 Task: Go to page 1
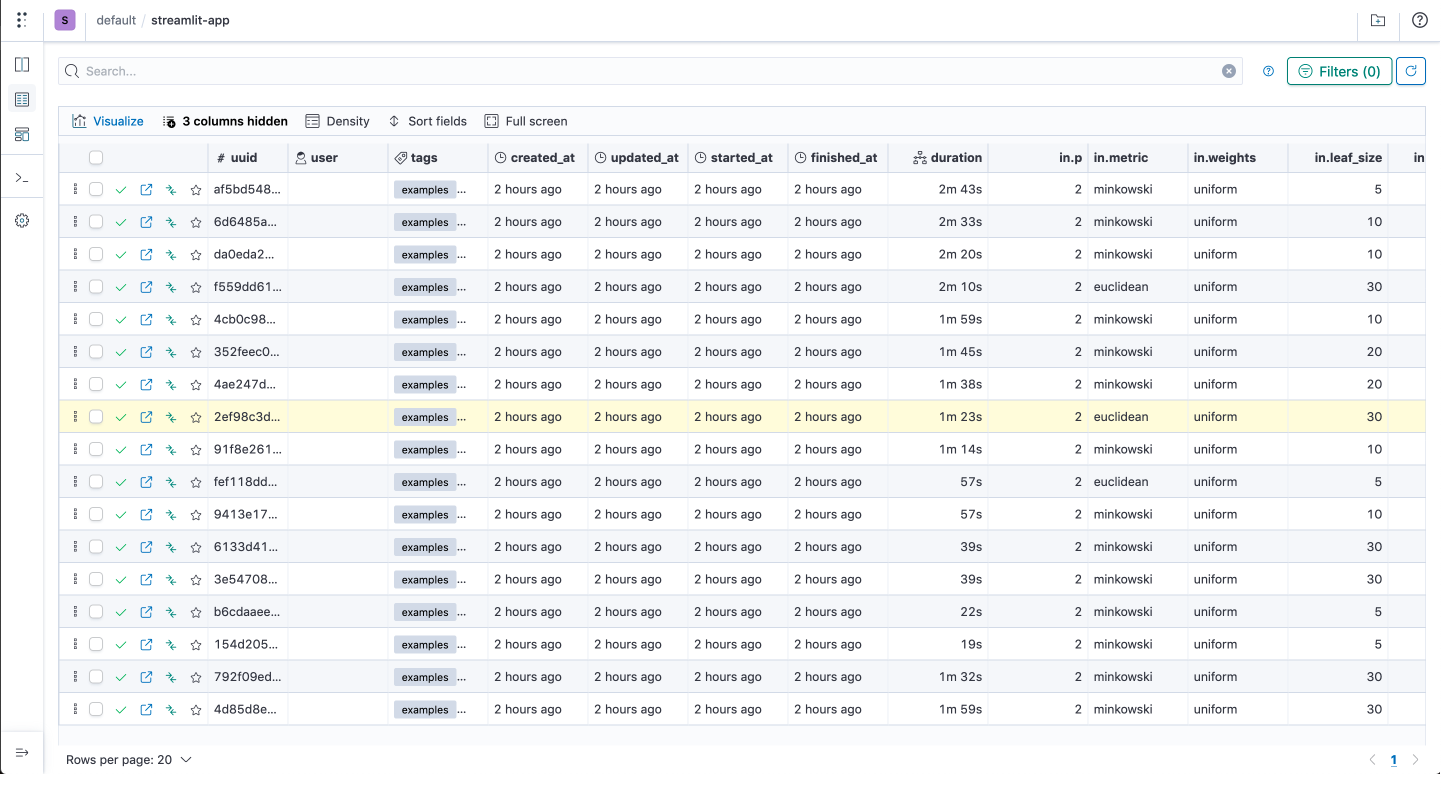[1394, 760]
